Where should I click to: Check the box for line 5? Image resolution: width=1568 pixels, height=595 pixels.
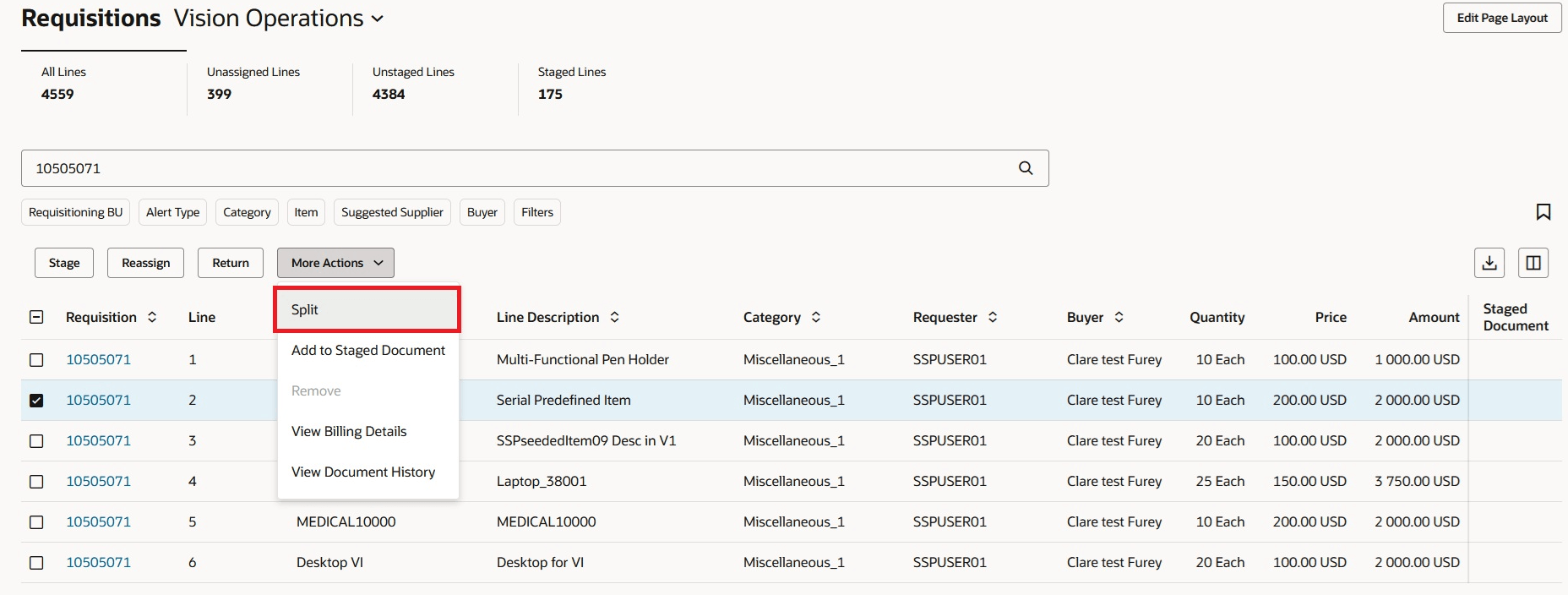coord(36,522)
